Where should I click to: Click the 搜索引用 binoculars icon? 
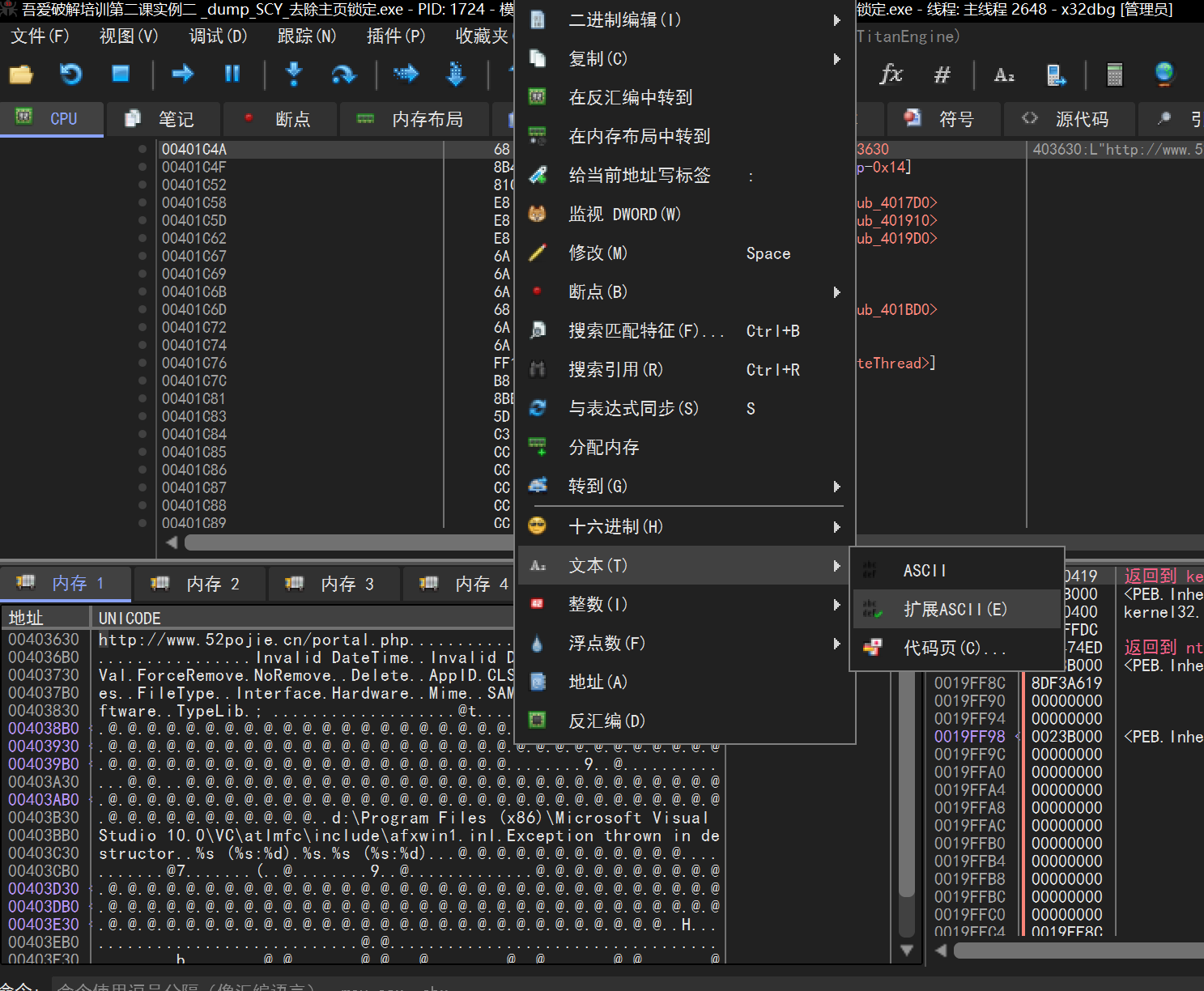coord(538,369)
